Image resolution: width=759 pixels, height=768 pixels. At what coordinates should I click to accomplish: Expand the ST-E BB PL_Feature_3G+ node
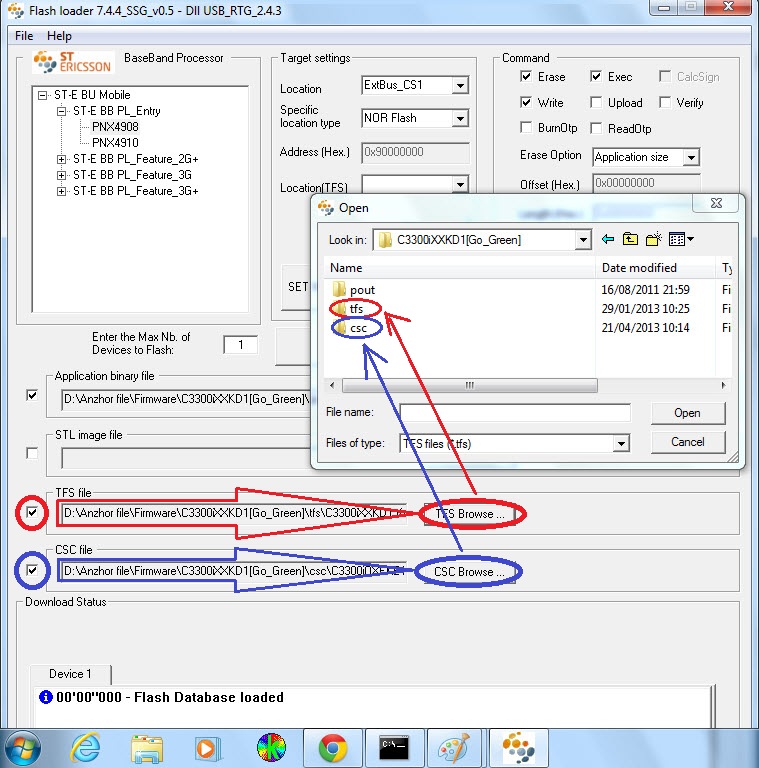tap(61, 191)
